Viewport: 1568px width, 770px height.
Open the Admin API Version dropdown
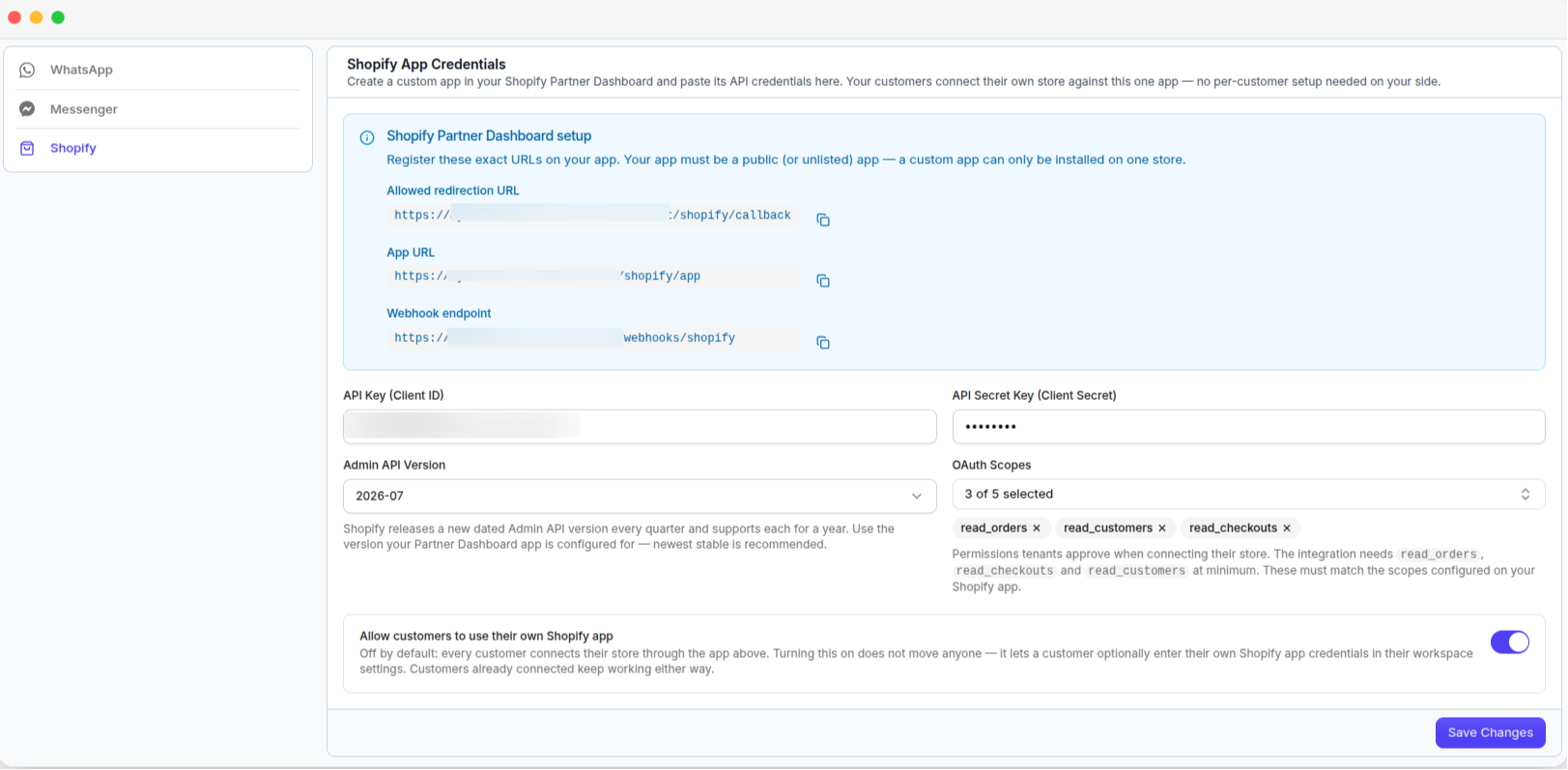coord(640,496)
